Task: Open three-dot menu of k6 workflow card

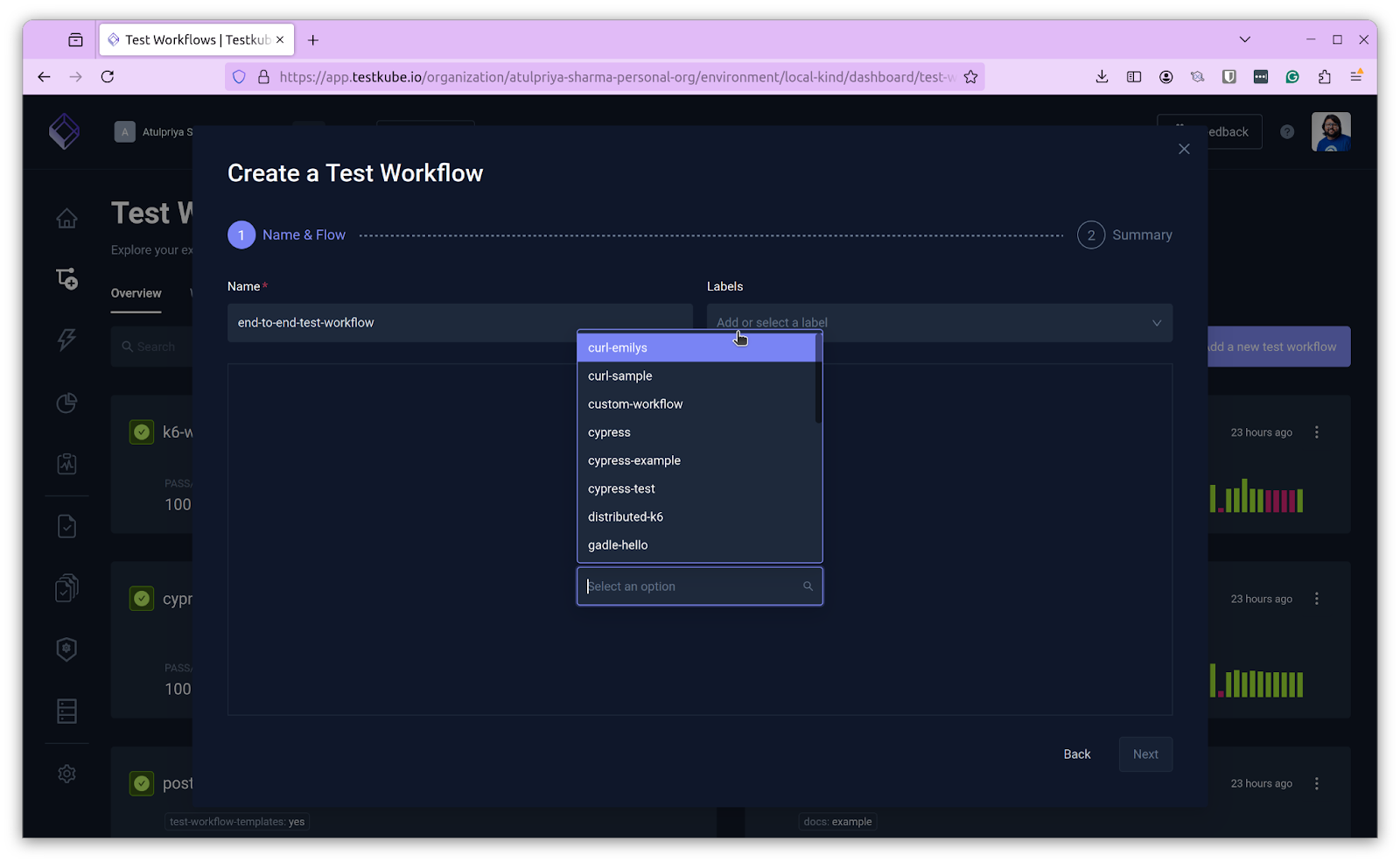Action: point(1317,432)
